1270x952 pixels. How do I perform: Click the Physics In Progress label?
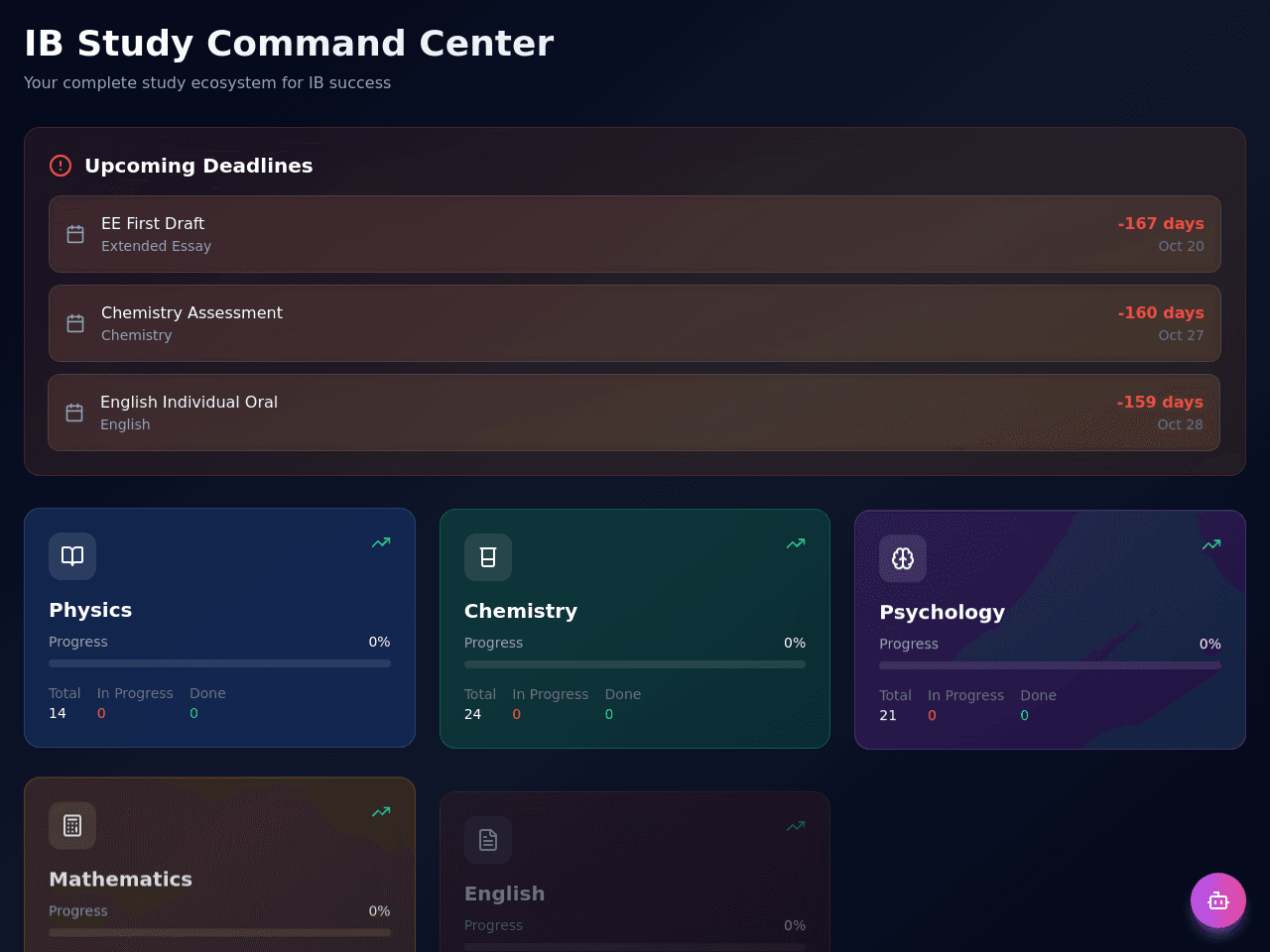(x=135, y=693)
